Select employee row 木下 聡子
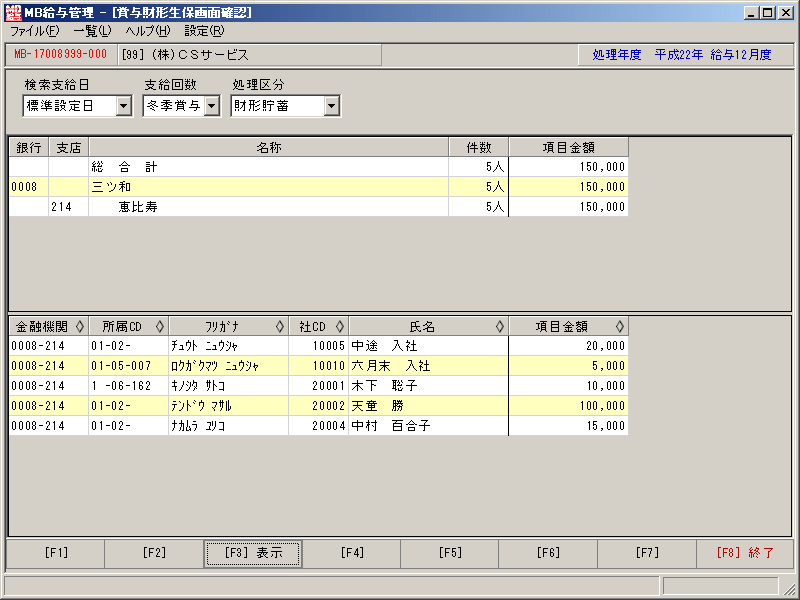This screenshot has width=800, height=600. click(318, 386)
